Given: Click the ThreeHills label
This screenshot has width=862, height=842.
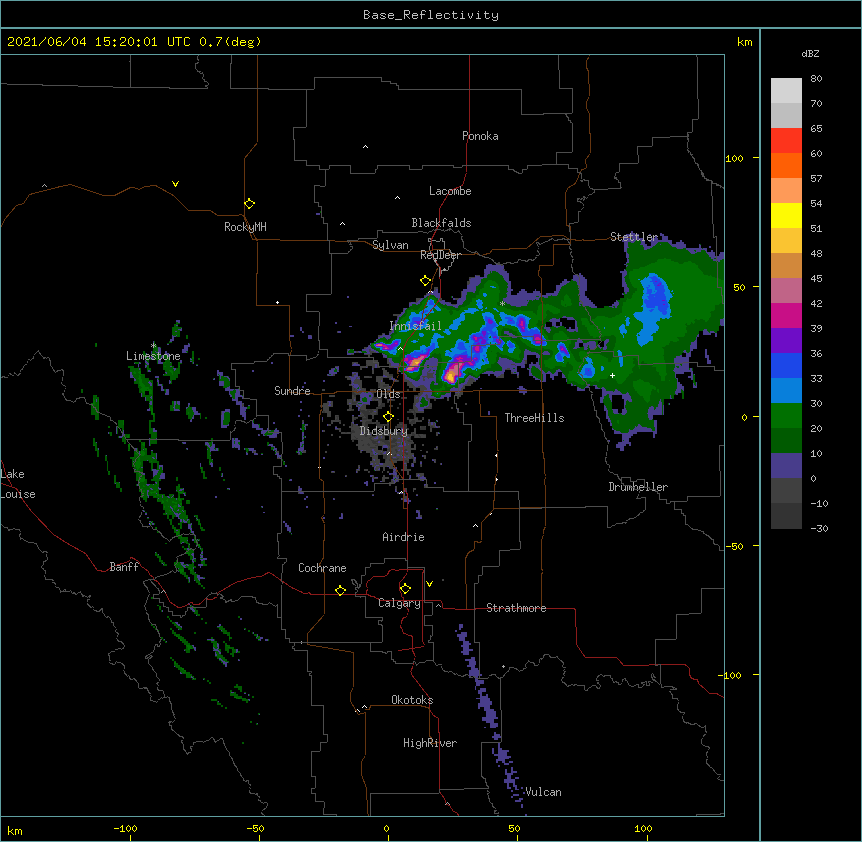Looking at the screenshot, I should coord(534,418).
